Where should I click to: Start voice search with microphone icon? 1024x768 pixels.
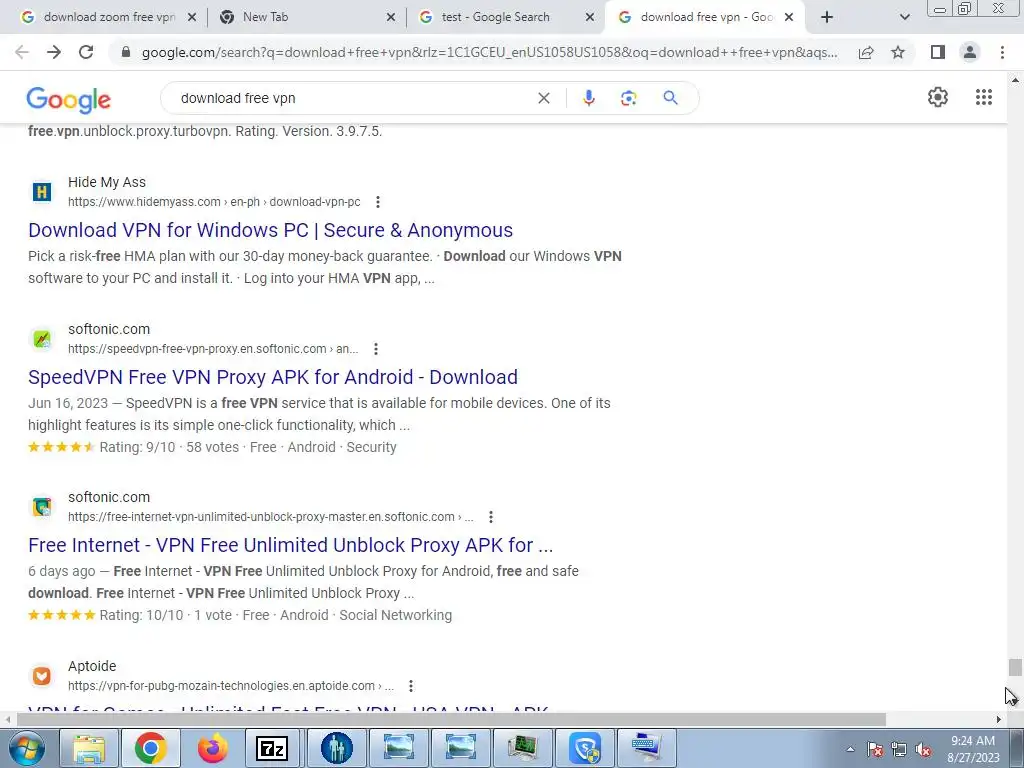588,98
